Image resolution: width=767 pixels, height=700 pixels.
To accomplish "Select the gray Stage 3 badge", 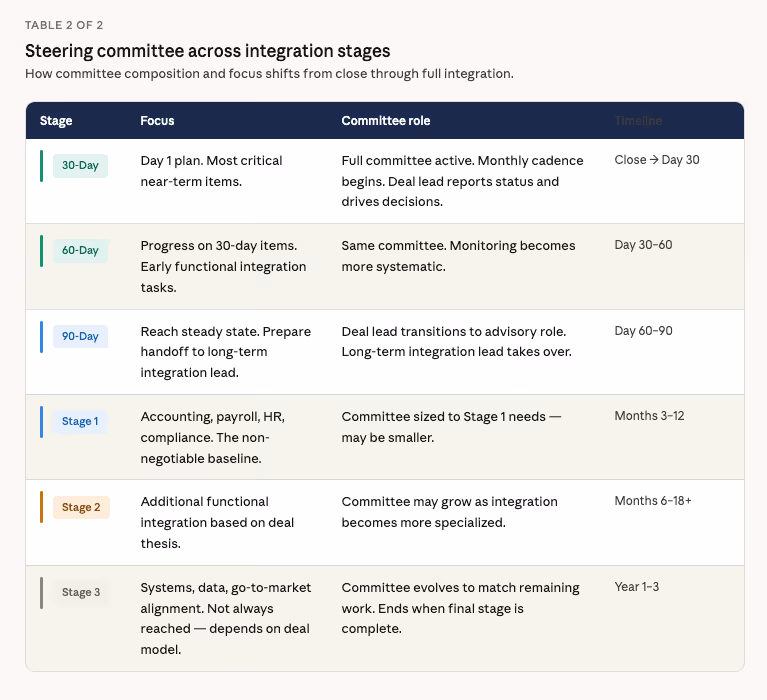I will tap(81, 593).
